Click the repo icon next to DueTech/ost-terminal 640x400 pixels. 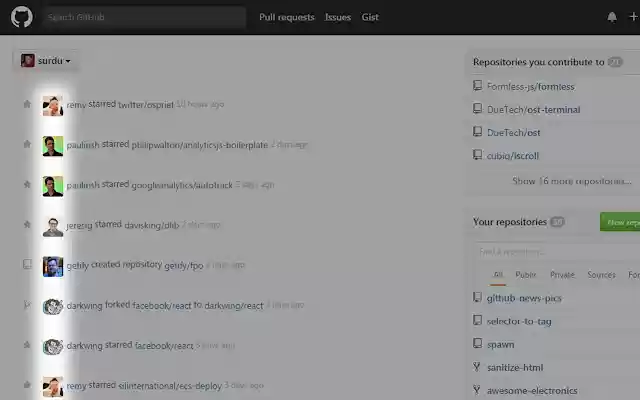pyautogui.click(x=477, y=109)
